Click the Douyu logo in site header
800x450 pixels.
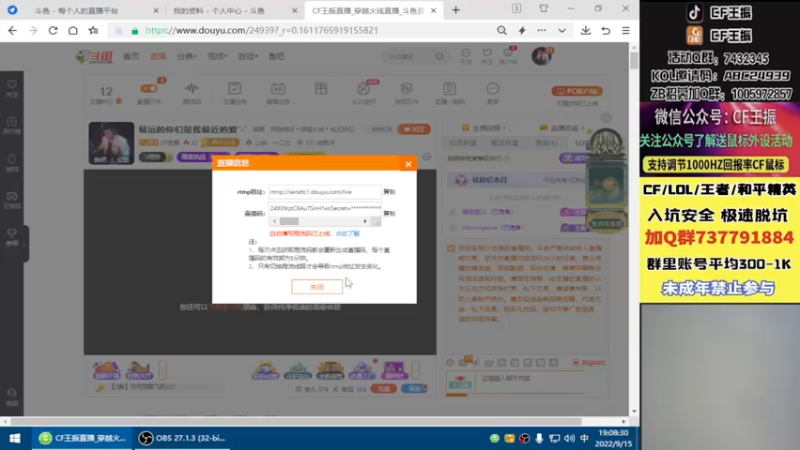pos(94,57)
